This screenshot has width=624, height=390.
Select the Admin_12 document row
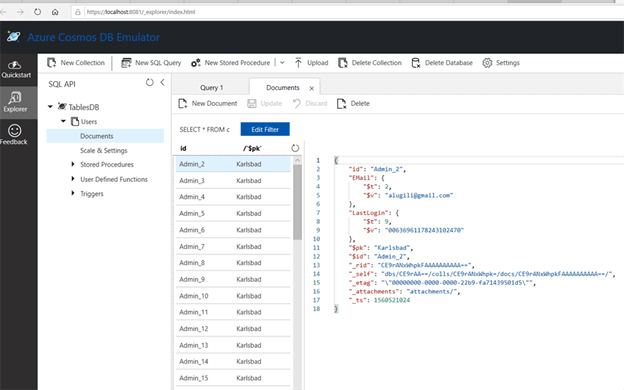tap(233, 329)
